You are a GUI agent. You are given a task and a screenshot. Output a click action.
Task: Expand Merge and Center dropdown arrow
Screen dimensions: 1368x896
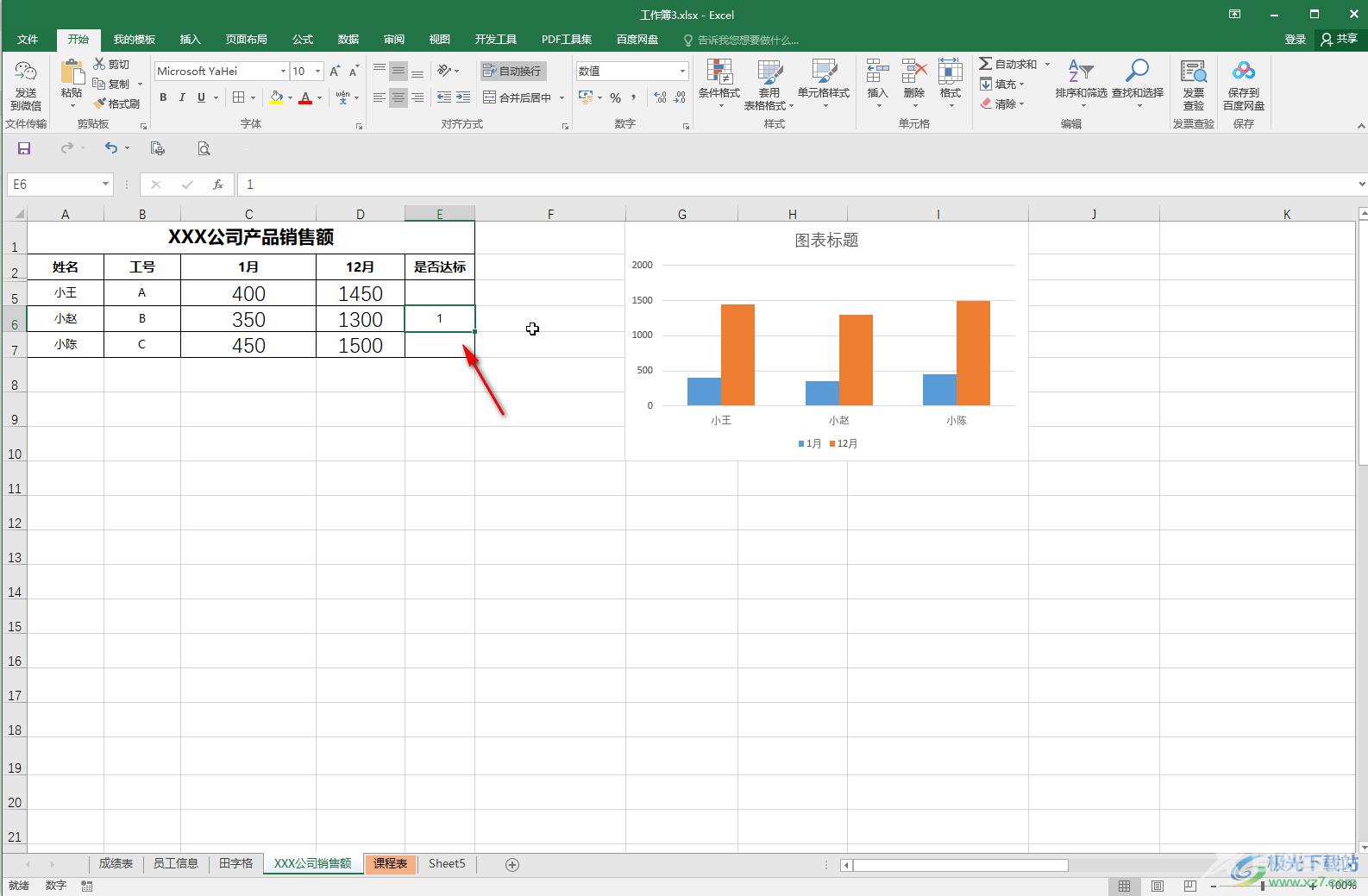(562, 97)
